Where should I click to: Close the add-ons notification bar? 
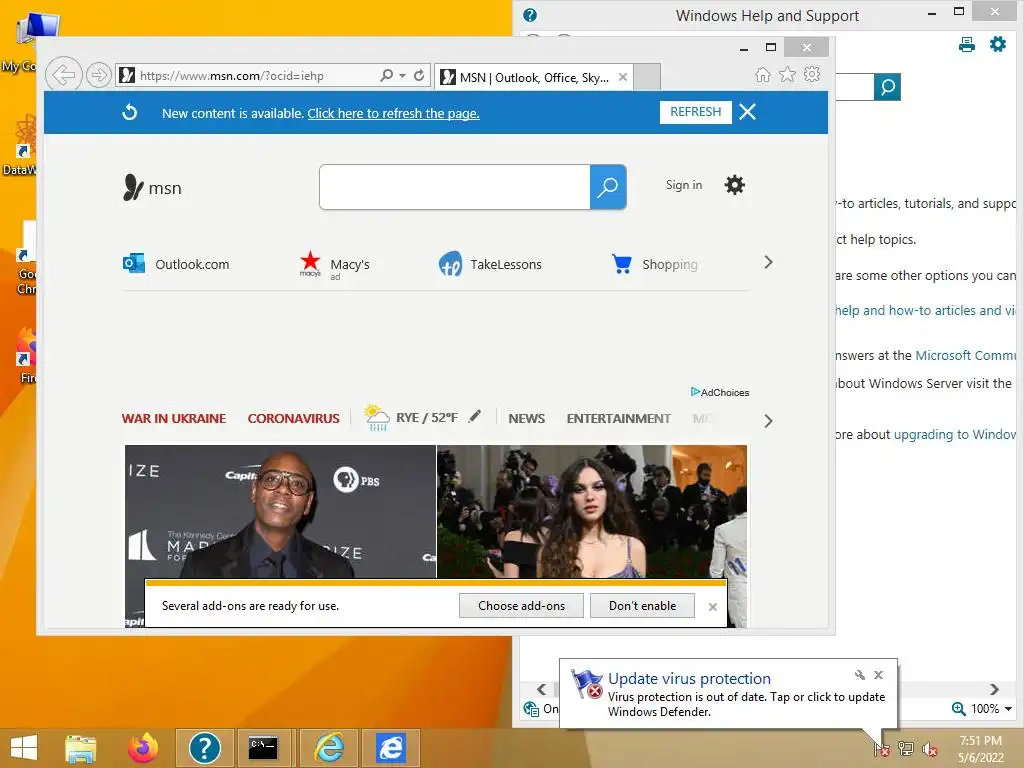pyautogui.click(x=712, y=607)
